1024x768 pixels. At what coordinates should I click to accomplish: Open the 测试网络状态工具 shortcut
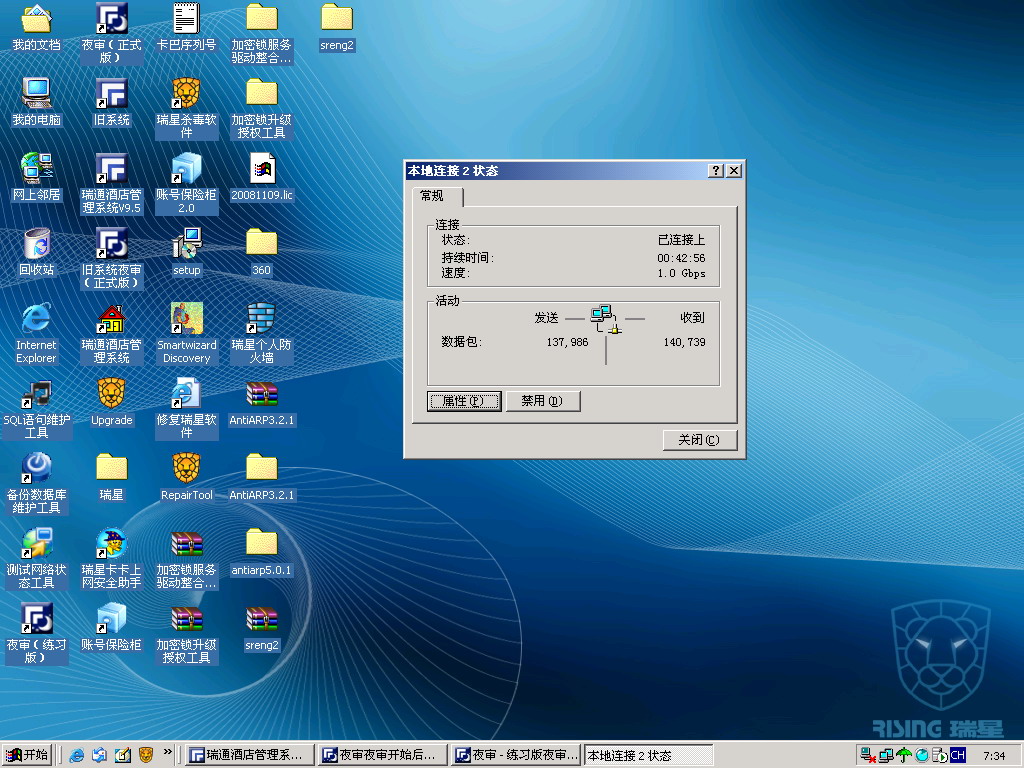click(36, 544)
